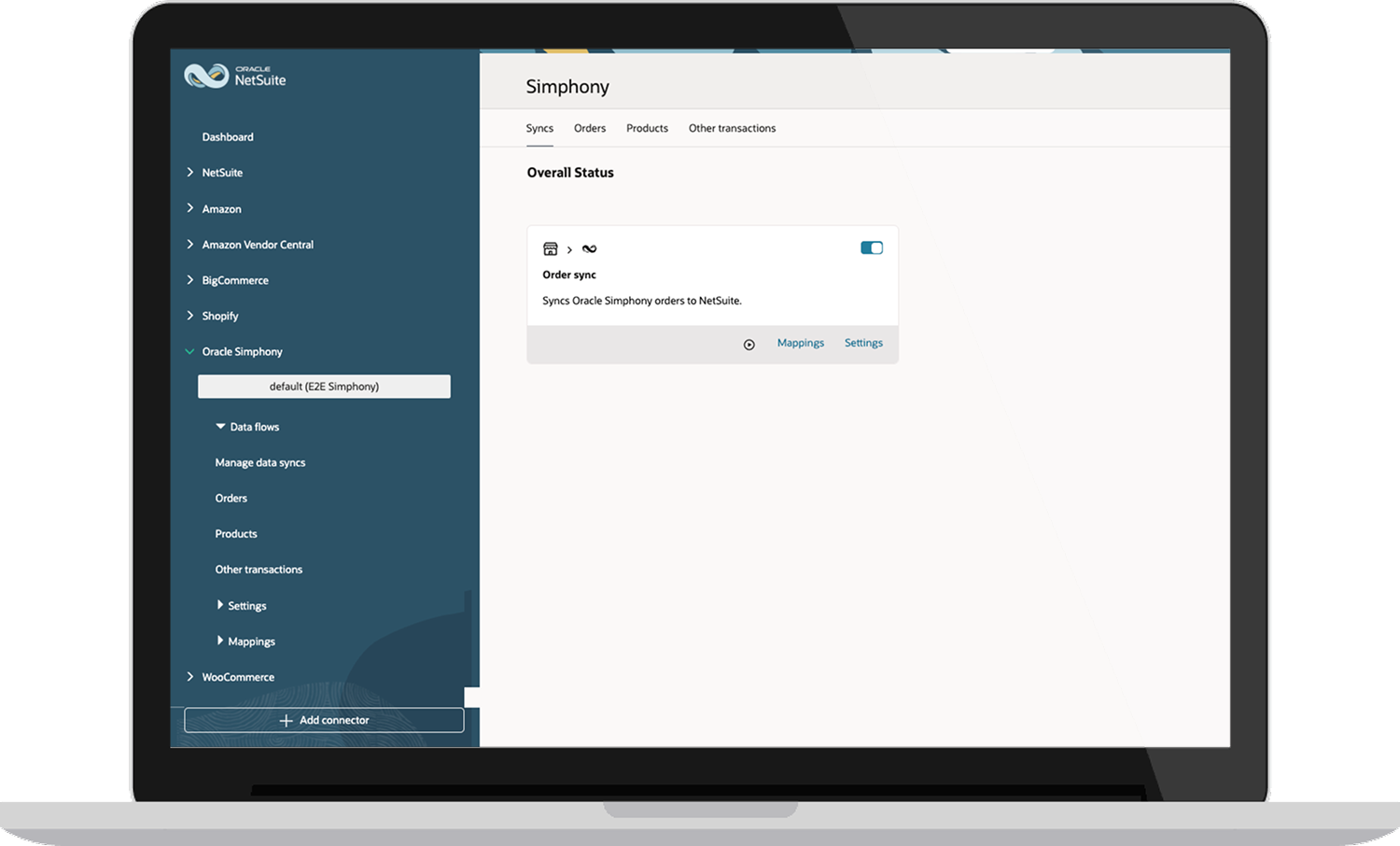Click the store icon on Order sync card
This screenshot has width=1400, height=846.
coord(551,249)
